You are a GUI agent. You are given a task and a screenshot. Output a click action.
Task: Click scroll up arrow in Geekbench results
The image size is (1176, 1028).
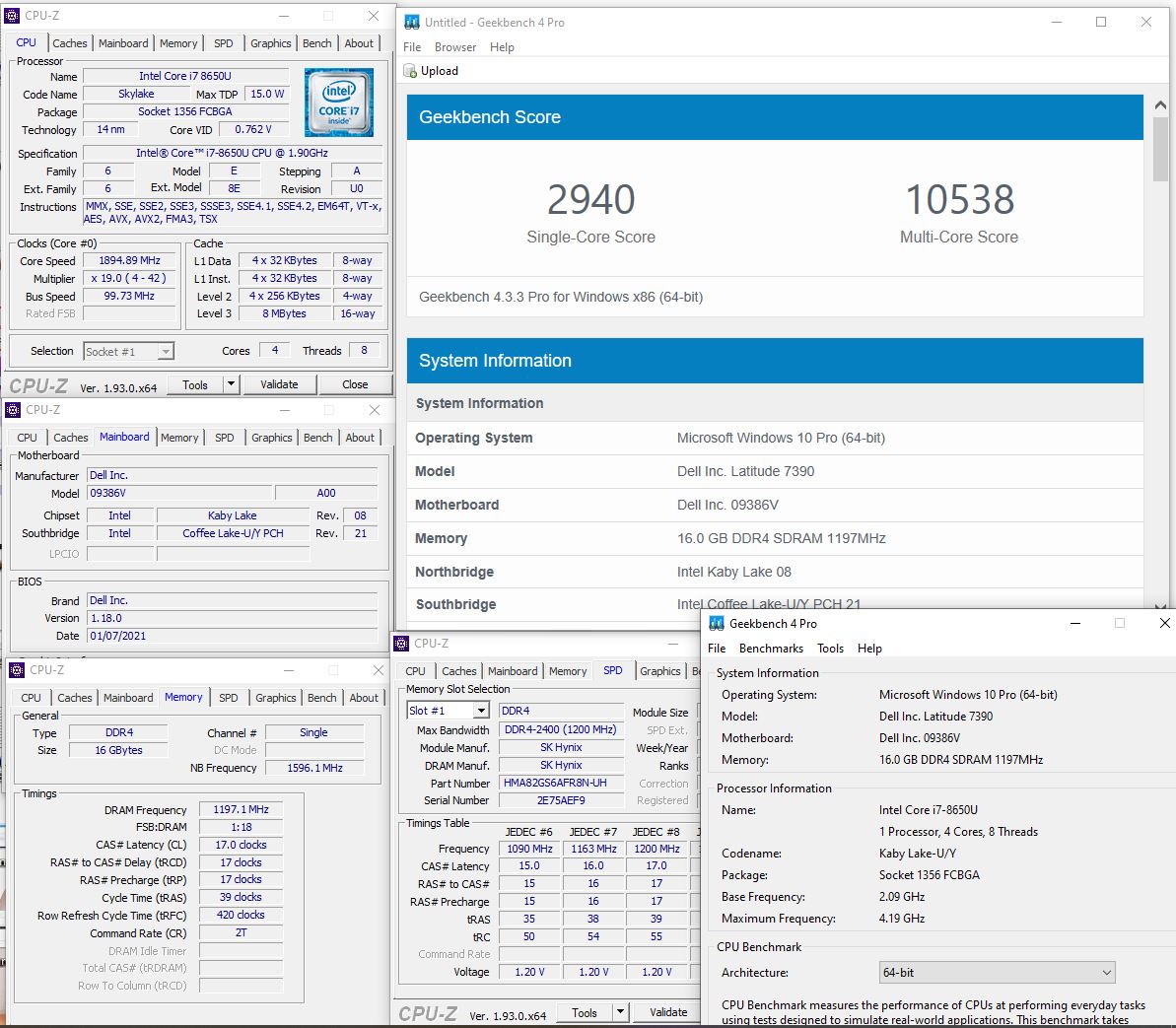point(1160,105)
